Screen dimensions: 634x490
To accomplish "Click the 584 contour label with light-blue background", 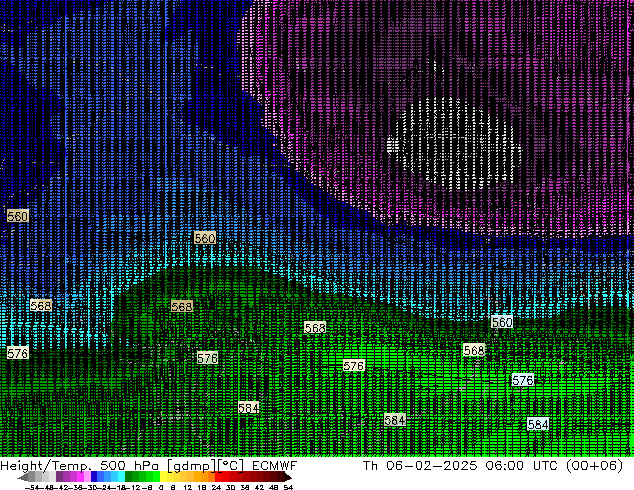I will coord(538,424).
